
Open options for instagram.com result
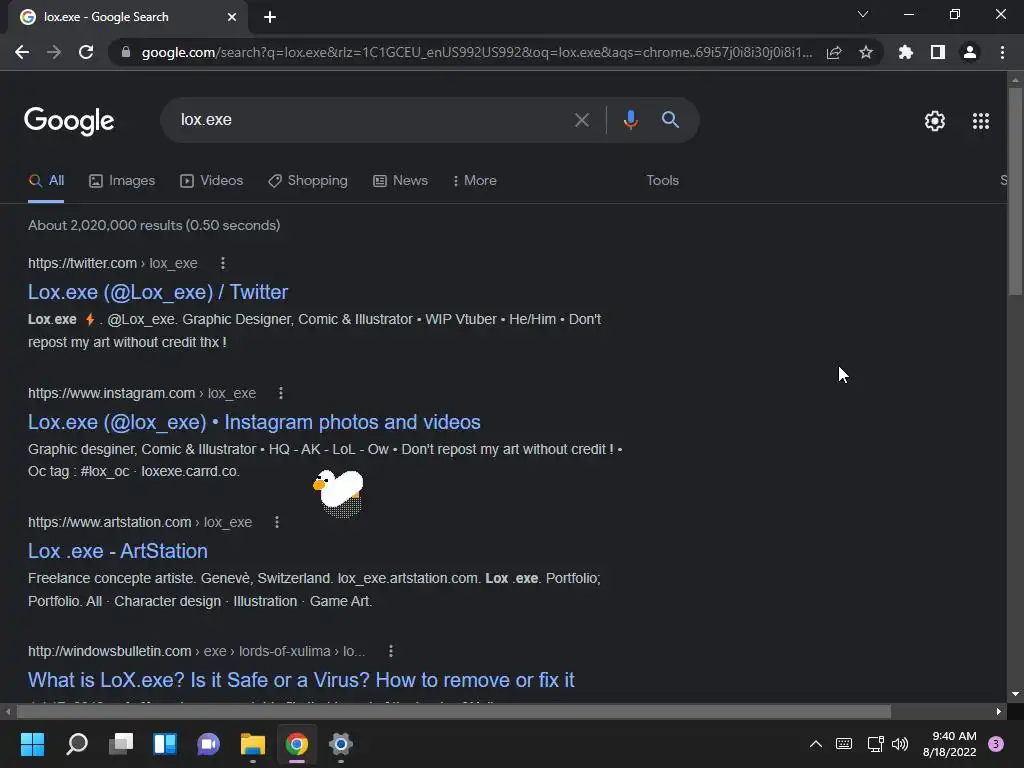coord(281,393)
